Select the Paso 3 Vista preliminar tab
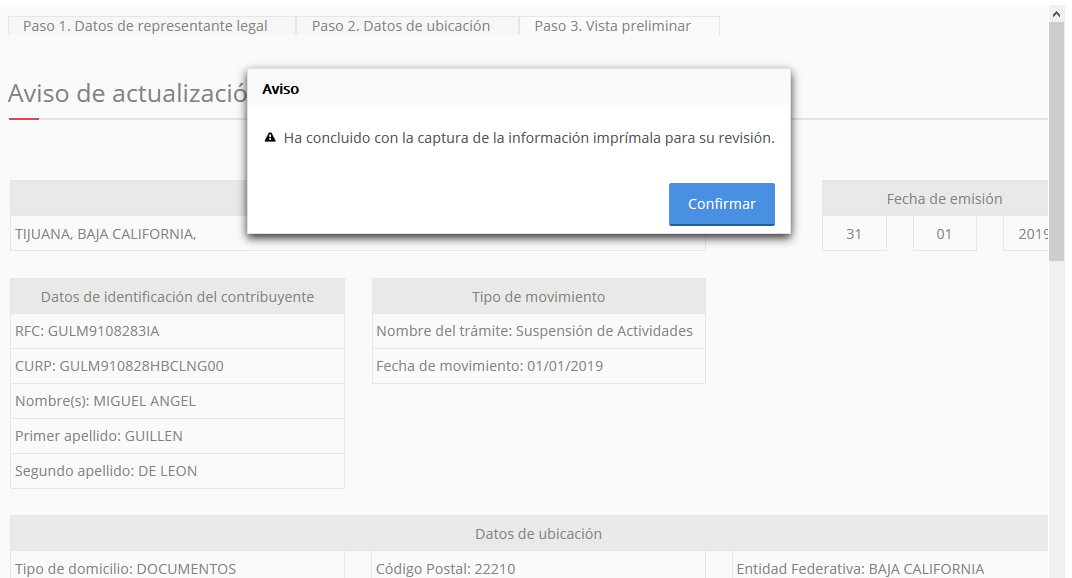 612,26
